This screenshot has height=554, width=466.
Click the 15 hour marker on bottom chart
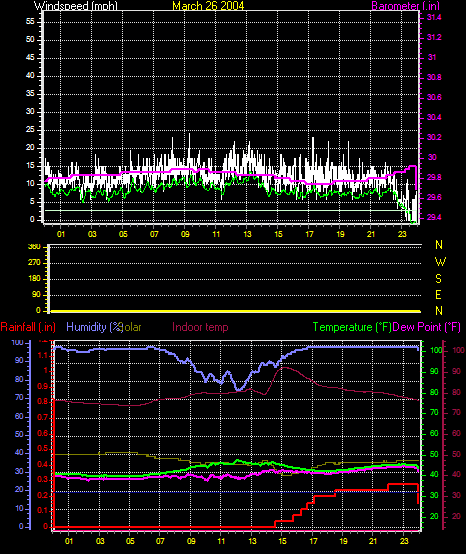click(282, 541)
